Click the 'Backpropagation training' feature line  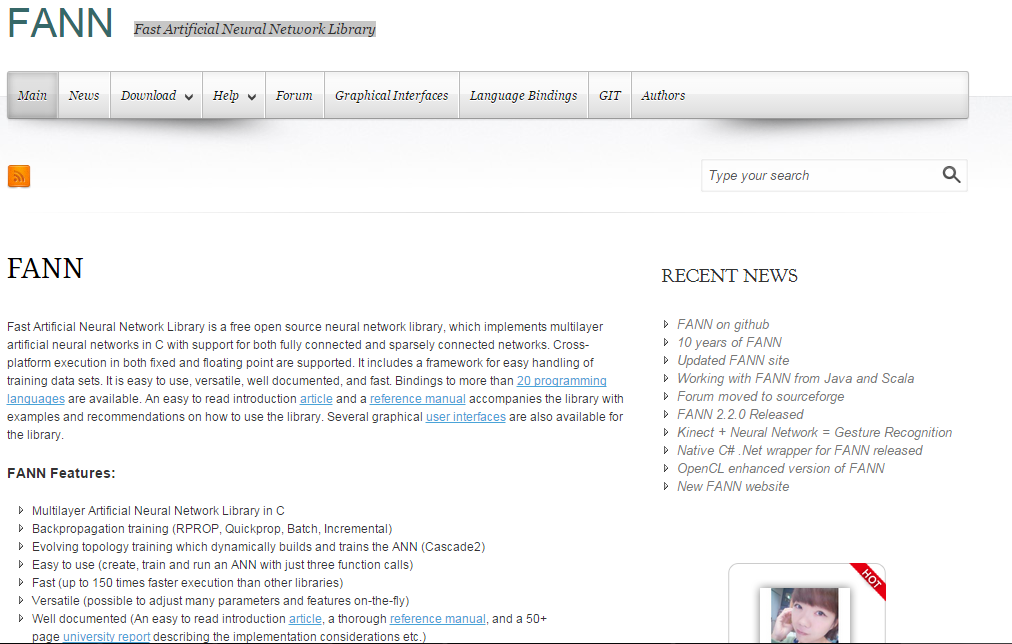212,528
